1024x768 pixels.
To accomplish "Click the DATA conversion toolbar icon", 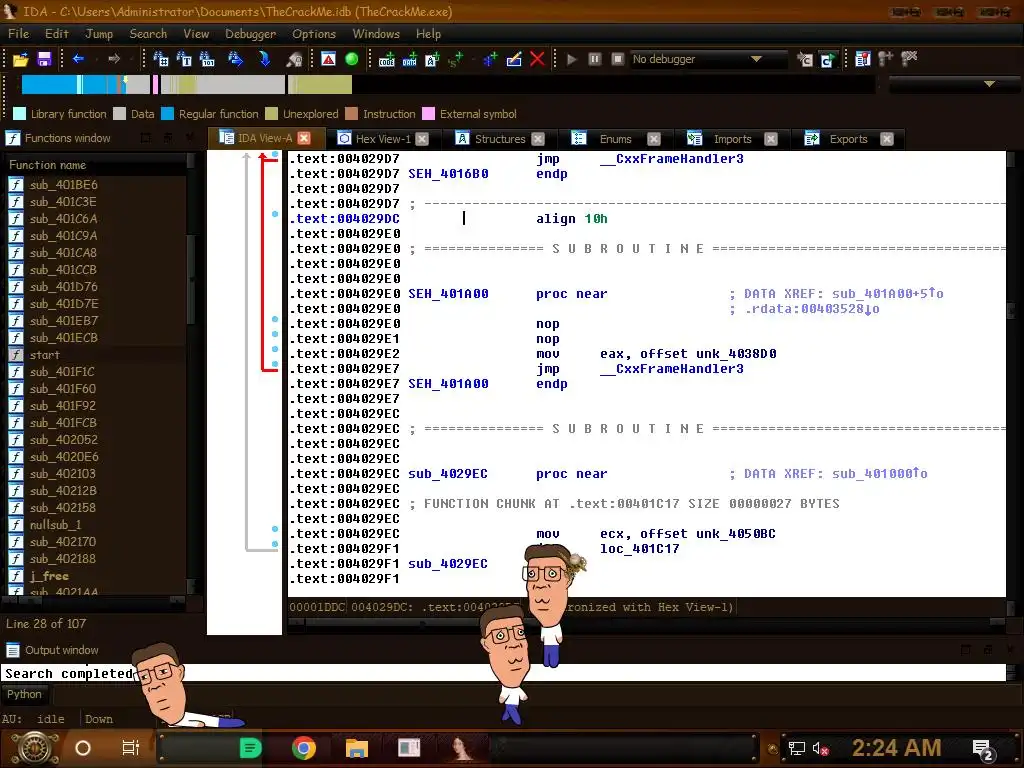I will coord(409,59).
